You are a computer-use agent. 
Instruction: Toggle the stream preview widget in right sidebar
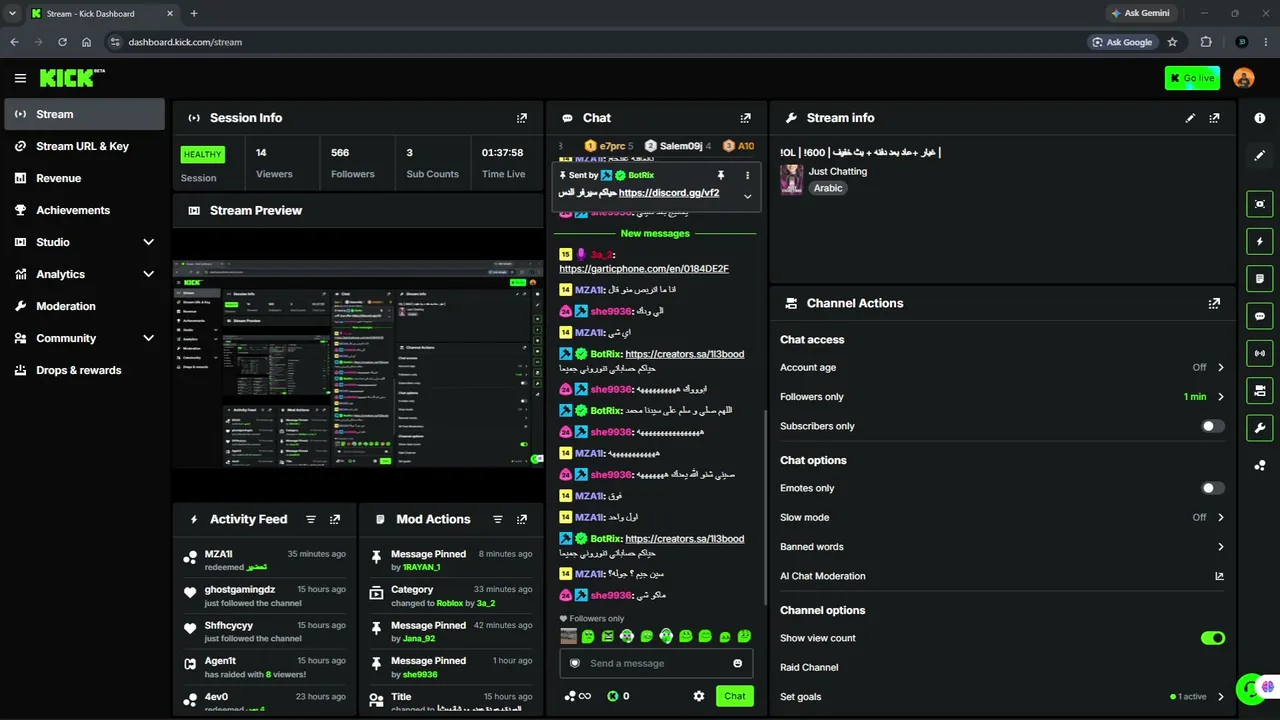click(1260, 204)
